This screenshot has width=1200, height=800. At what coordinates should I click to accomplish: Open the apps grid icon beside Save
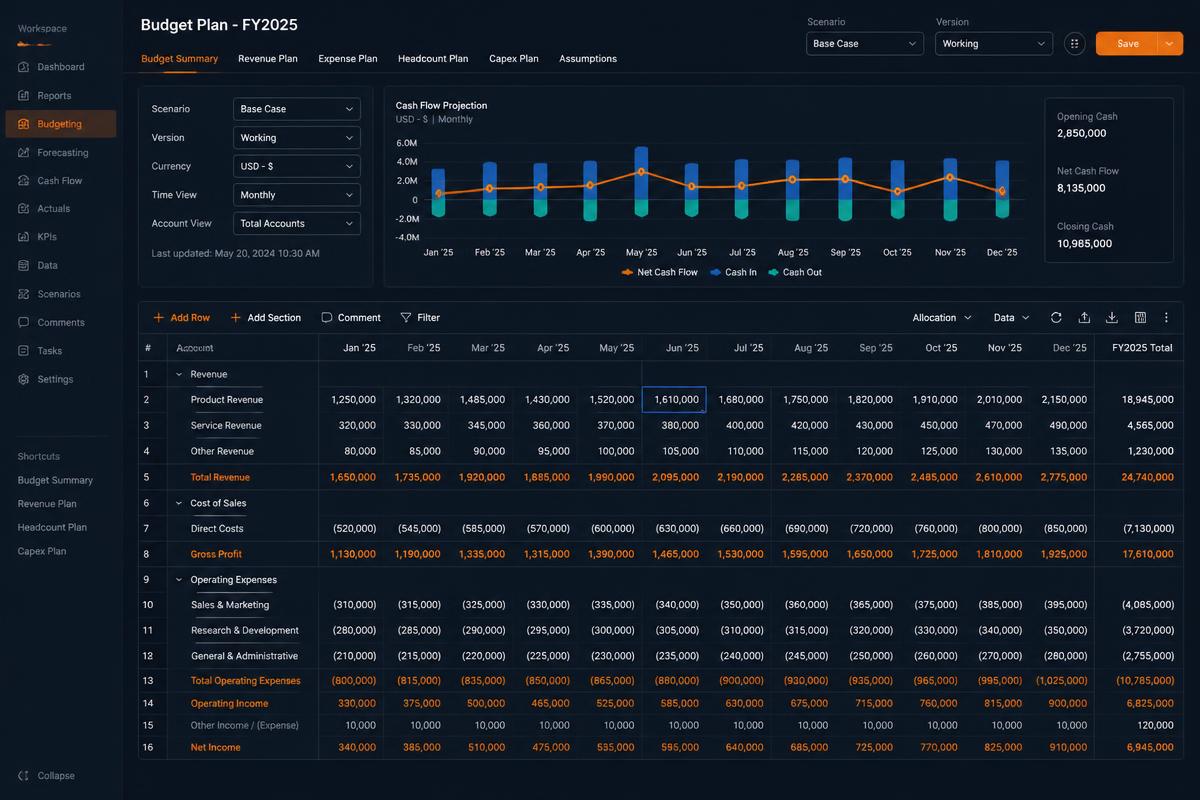pyautogui.click(x=1075, y=44)
